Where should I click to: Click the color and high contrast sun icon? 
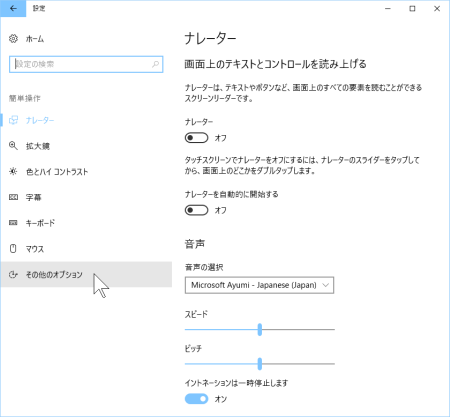point(13,171)
